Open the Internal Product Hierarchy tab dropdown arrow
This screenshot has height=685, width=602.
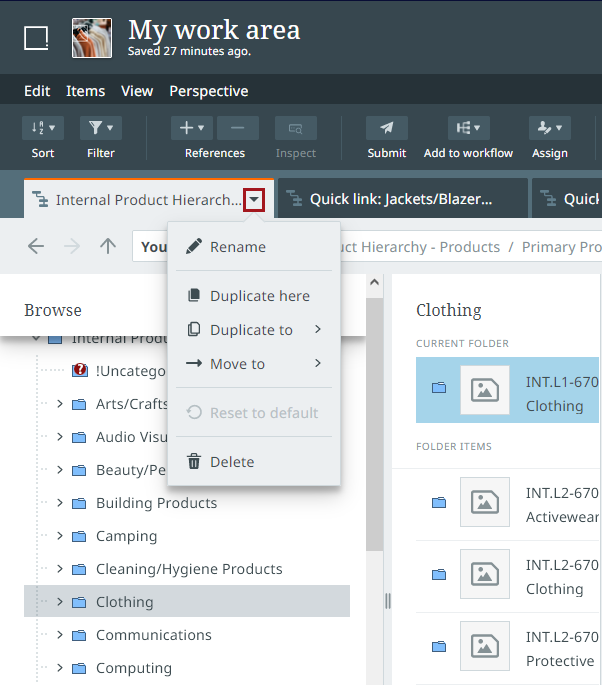[255, 199]
